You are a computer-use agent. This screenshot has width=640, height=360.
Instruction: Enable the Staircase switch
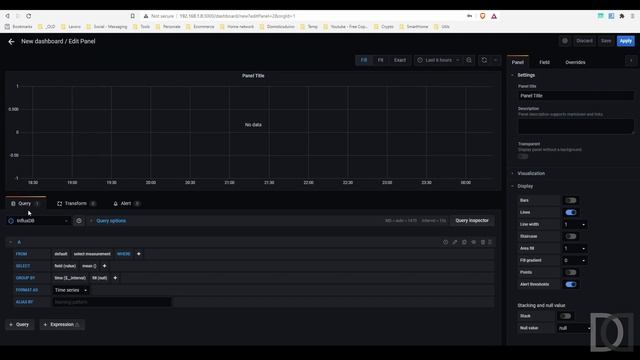click(x=571, y=236)
